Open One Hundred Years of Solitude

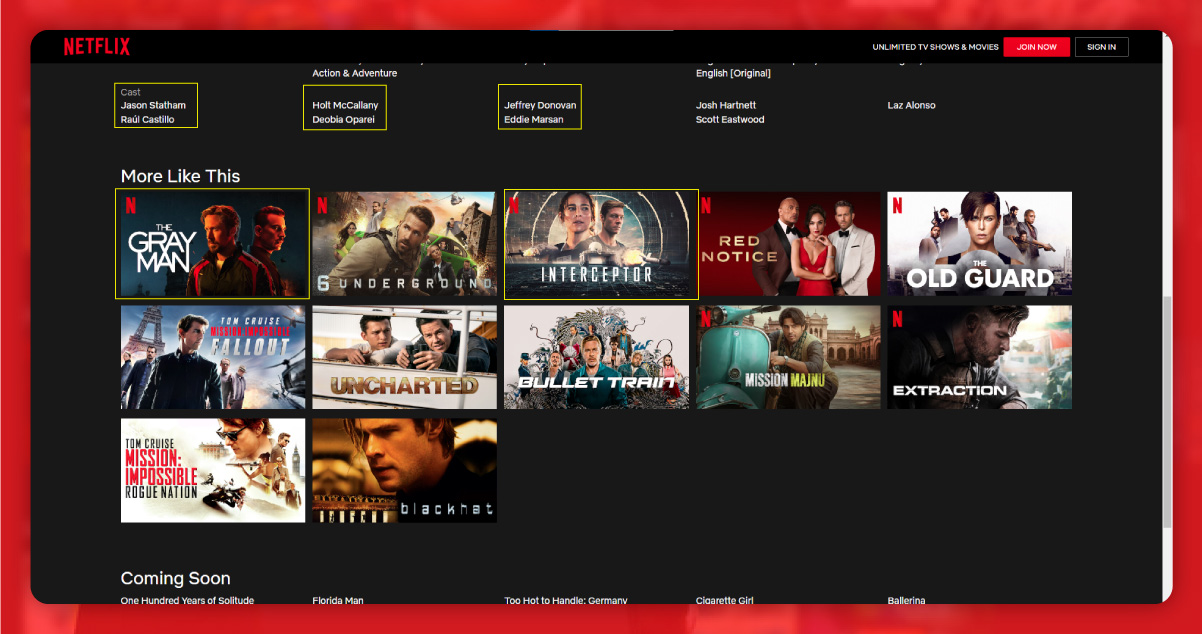click(187, 600)
